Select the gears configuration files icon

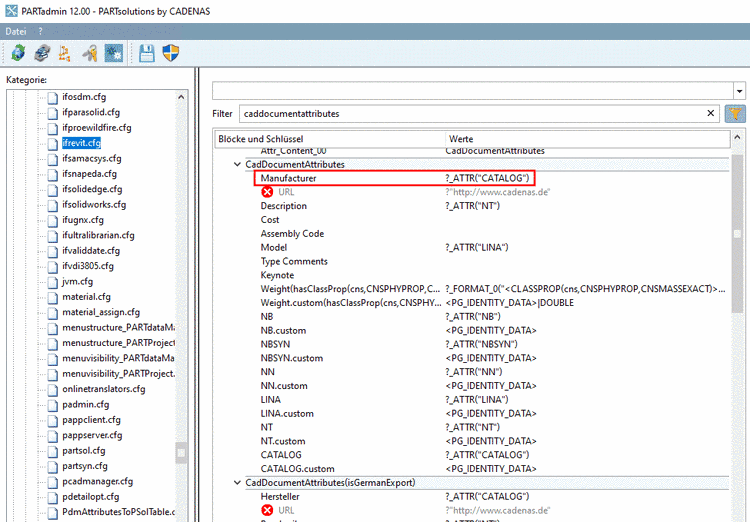coord(114,53)
